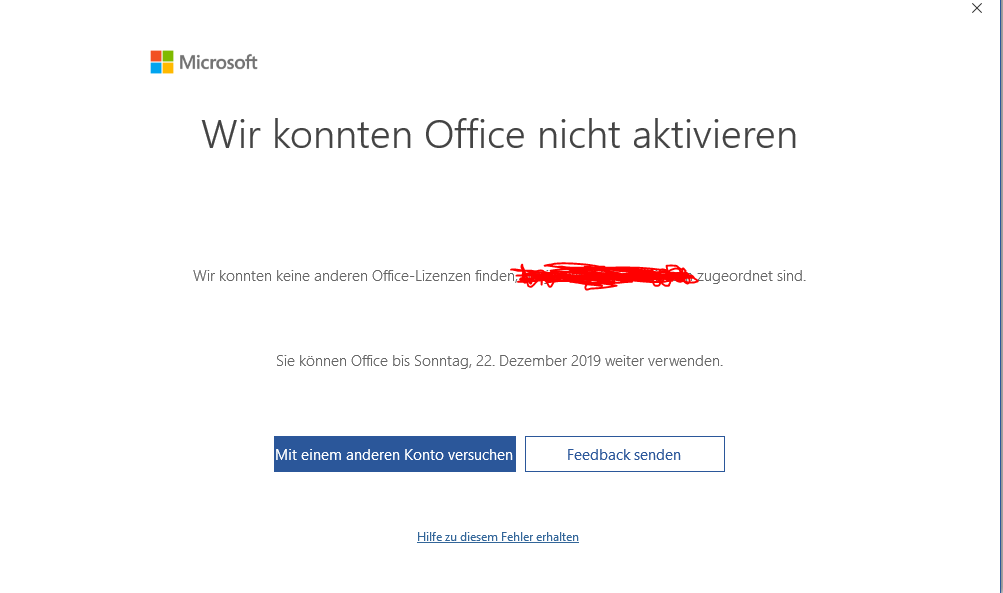1003x593 pixels.
Task: Click the Microsoft four-square logo
Action: [162, 62]
